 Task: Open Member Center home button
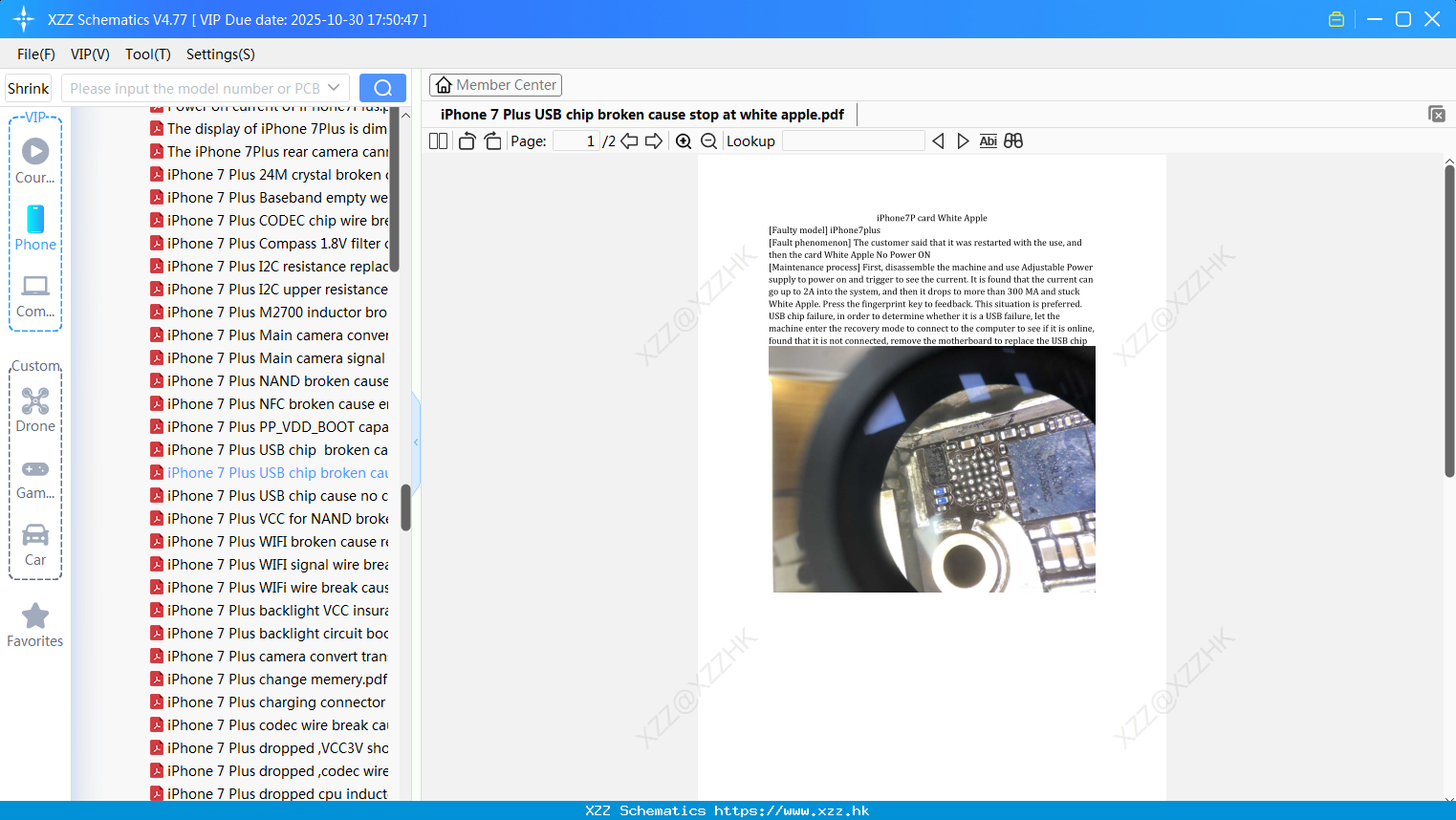pyautogui.click(x=495, y=85)
